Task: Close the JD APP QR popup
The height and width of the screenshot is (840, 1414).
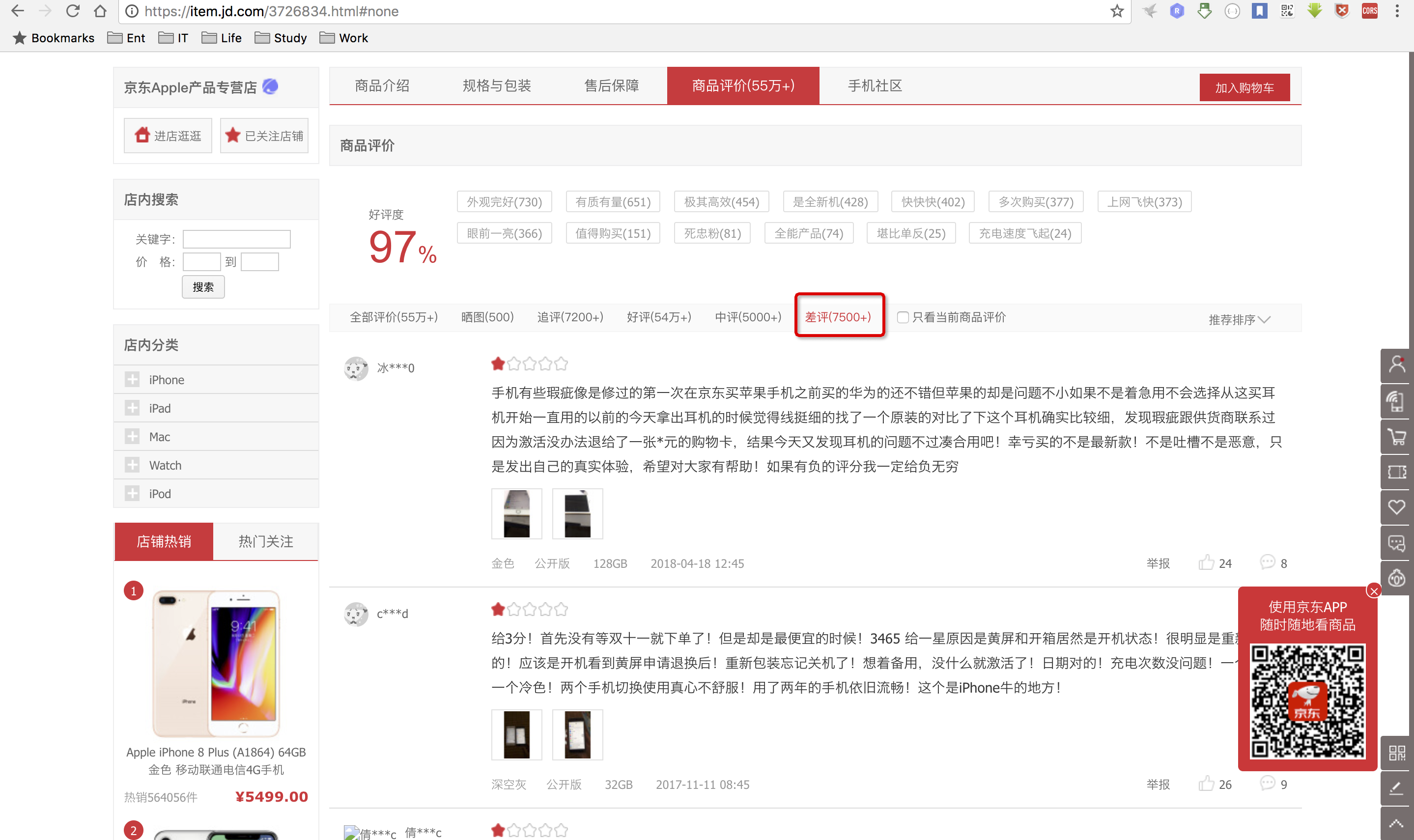Action: [x=1373, y=591]
